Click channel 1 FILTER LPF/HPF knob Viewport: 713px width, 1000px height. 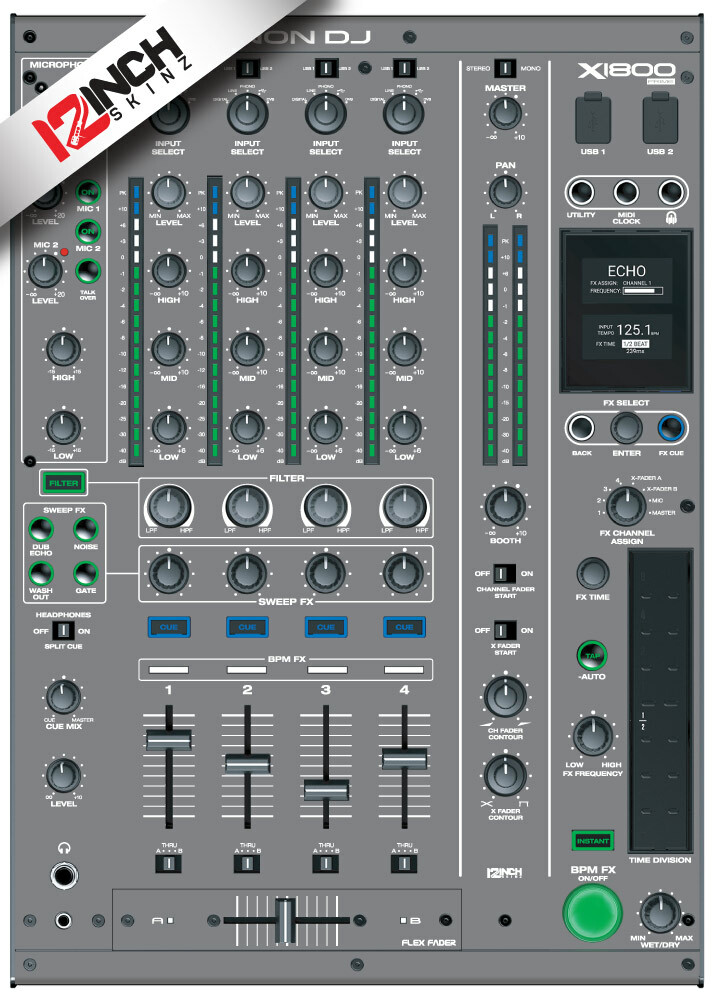pyautogui.click(x=168, y=507)
